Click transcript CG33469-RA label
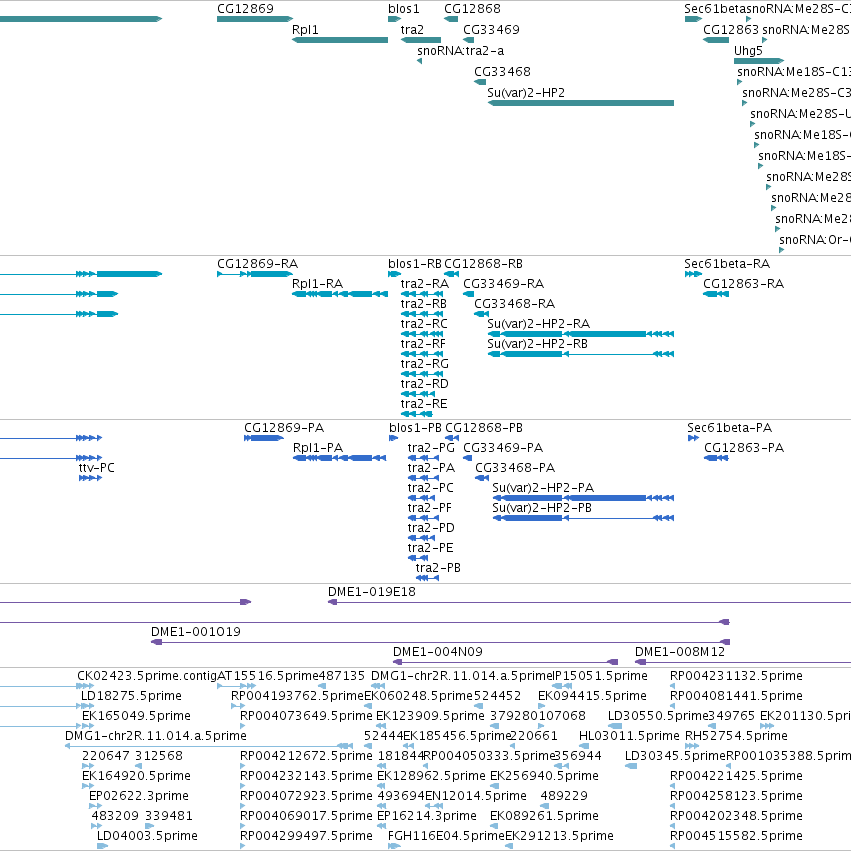The width and height of the screenshot is (851, 851). click(503, 284)
